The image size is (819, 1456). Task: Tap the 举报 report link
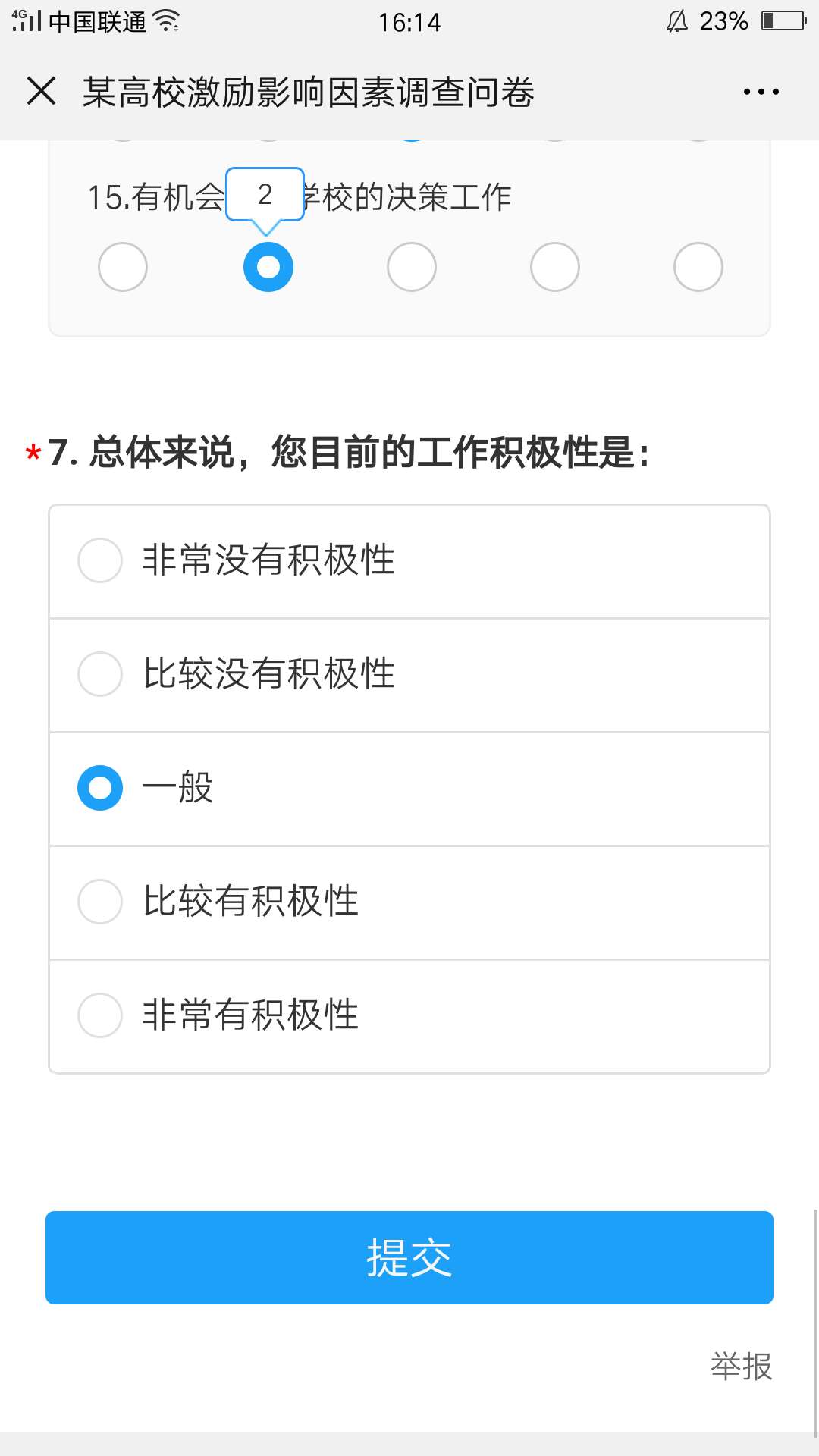tap(741, 1367)
